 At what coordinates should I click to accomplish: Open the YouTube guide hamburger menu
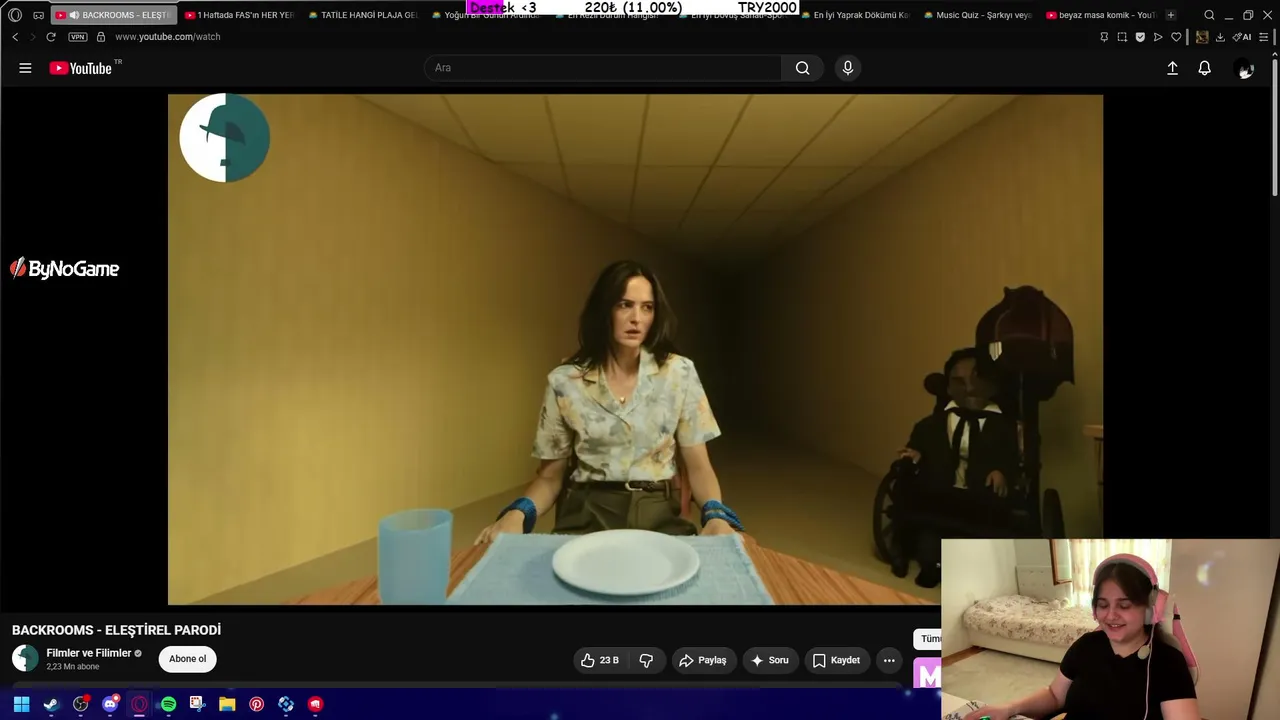(25, 68)
